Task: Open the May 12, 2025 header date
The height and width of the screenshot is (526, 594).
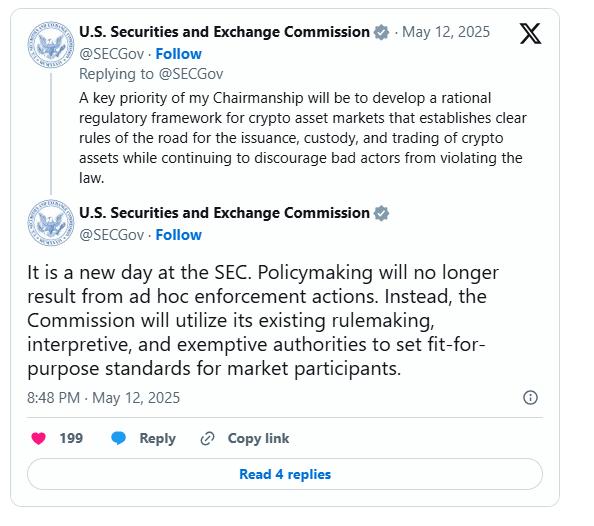Action: (x=446, y=32)
